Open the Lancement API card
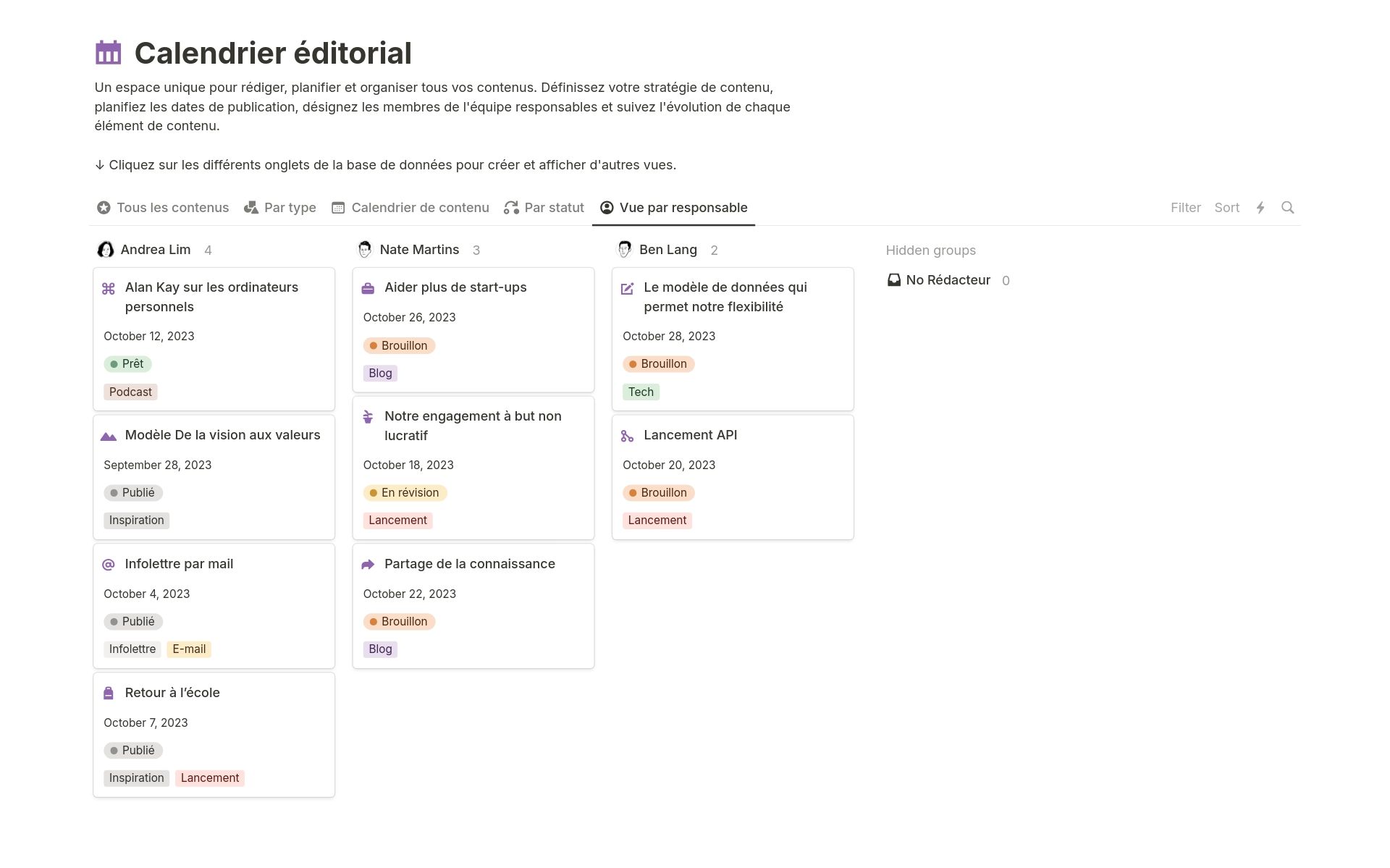This screenshot has height=868, width=1390. click(x=690, y=435)
